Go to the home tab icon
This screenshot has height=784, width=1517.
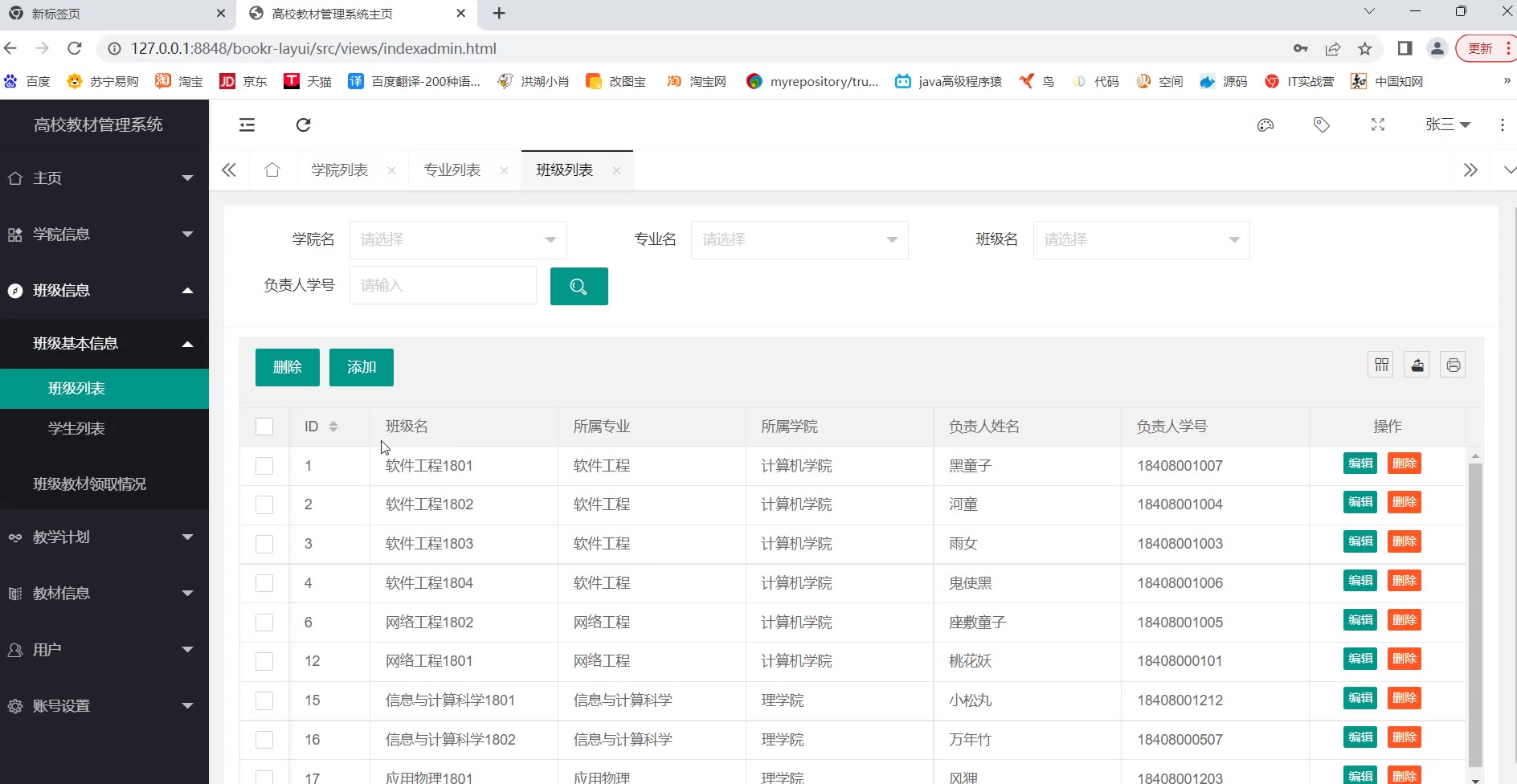(x=272, y=170)
